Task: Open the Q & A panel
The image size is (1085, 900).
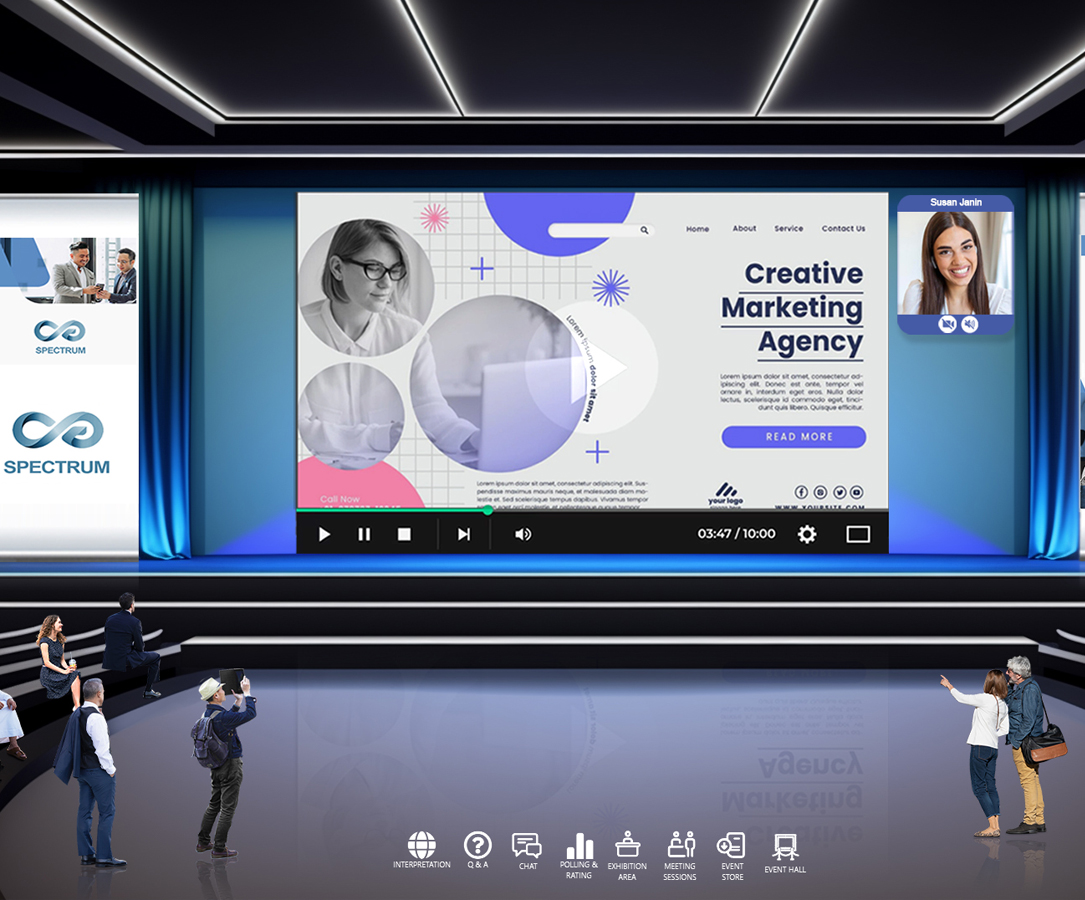Action: click(477, 846)
